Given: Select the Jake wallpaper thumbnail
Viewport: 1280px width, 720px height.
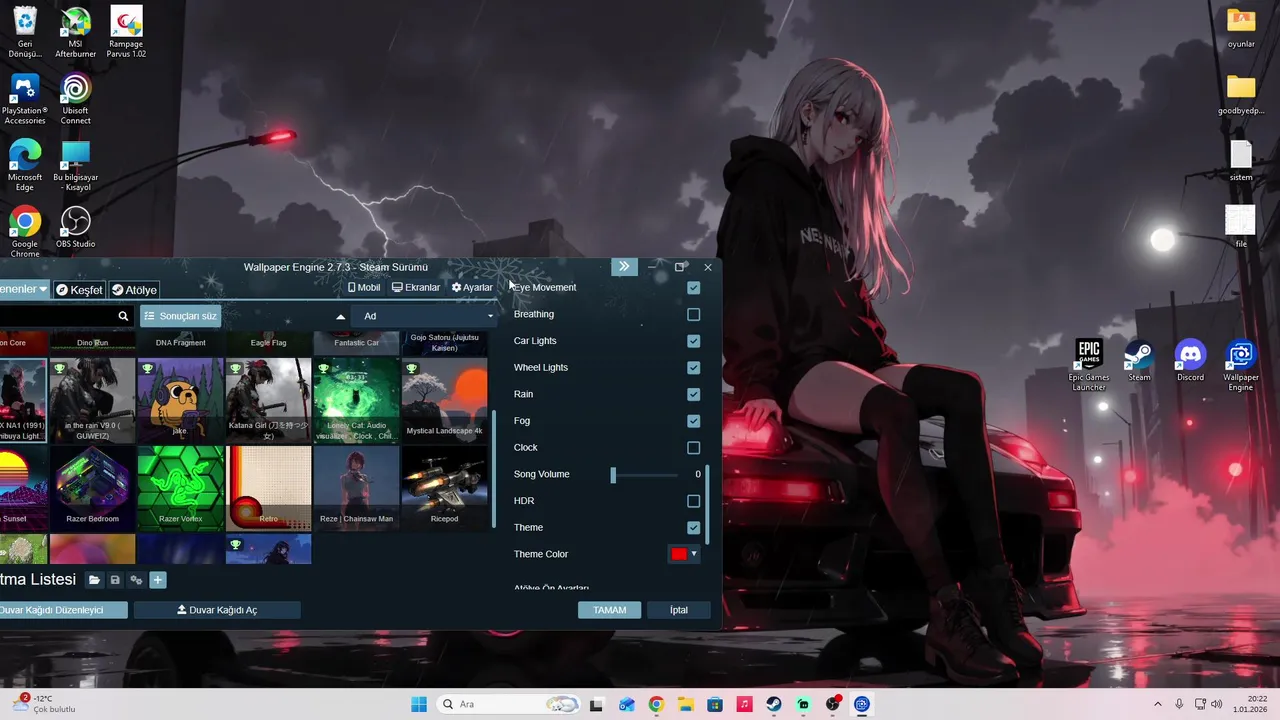Looking at the screenshot, I should (x=181, y=401).
